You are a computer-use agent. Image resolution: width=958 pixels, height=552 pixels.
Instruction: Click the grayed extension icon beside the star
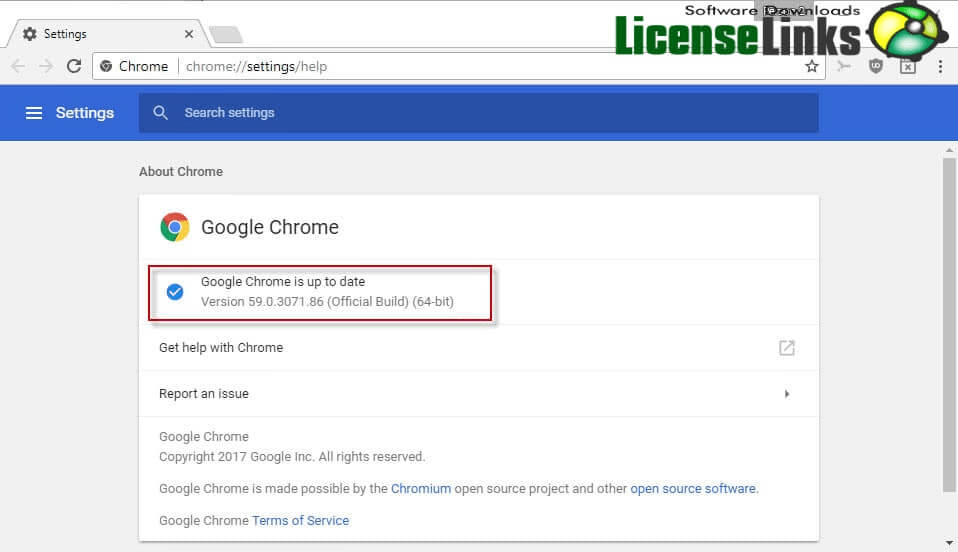pos(844,66)
